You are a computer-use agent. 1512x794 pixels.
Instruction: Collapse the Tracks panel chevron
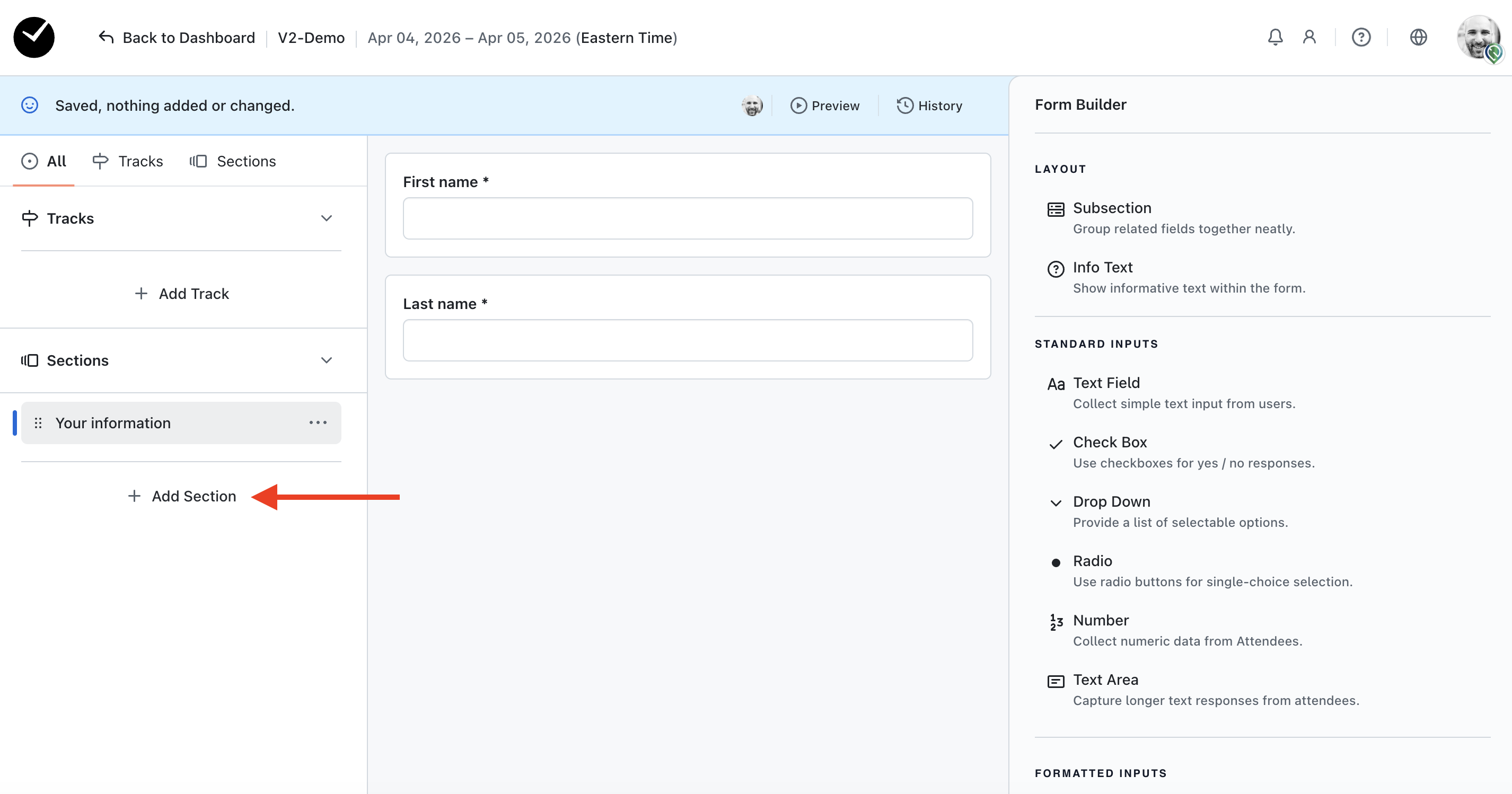click(327, 218)
